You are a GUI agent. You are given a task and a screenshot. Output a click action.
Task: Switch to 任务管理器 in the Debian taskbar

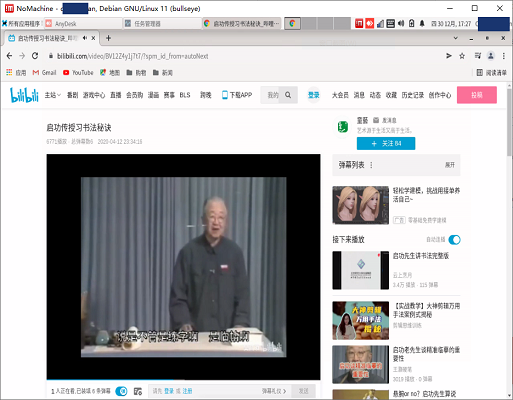[162, 24]
